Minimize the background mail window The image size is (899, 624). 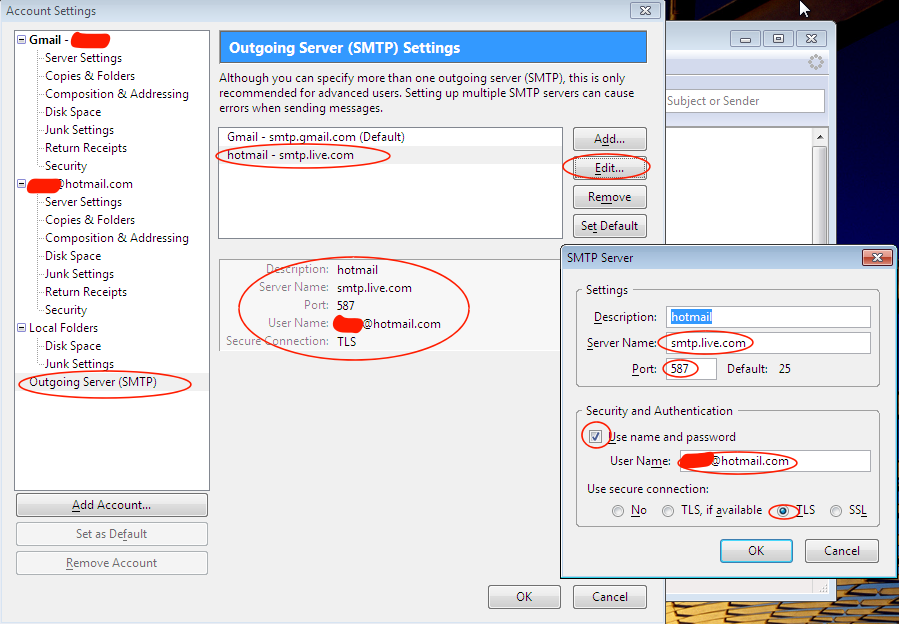coord(745,39)
